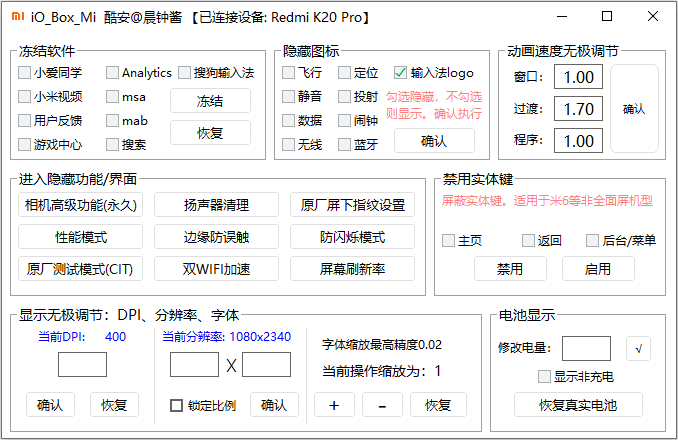Viewport: 678px width, 440px height.
Task: Click the 当前DPI: 400 text
Action: (82, 337)
